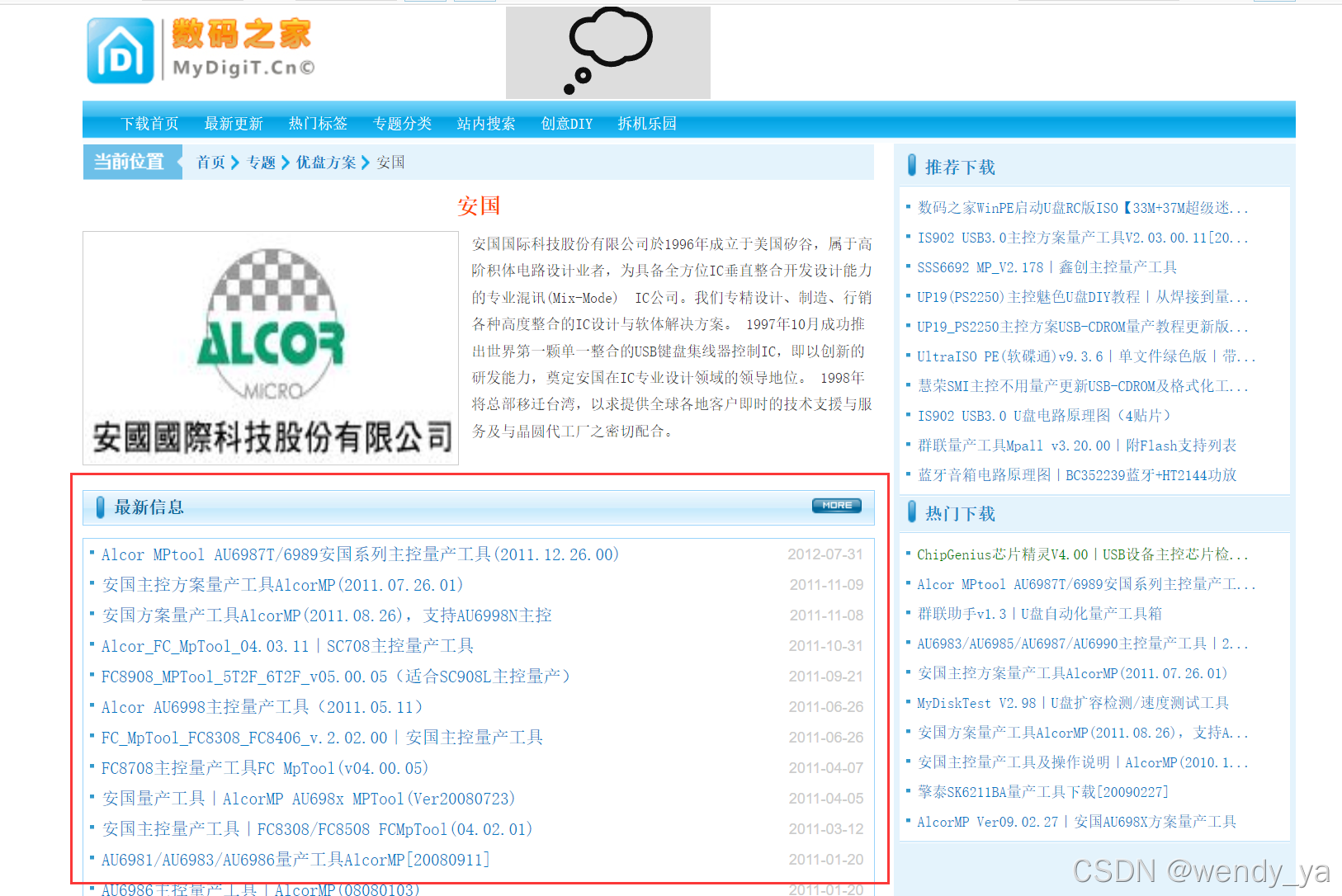Open Alcor MPtool AU6987T/6989 link in 最新信息
The width and height of the screenshot is (1342, 896).
[360, 554]
